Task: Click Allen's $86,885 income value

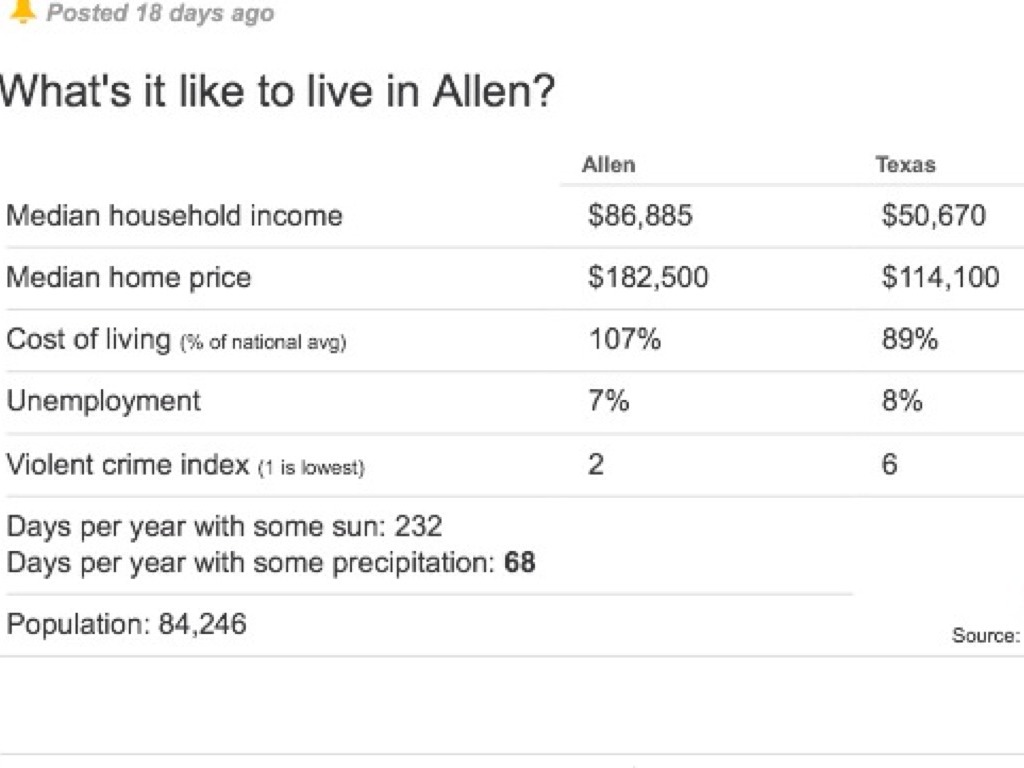Action: pyautogui.click(x=640, y=216)
